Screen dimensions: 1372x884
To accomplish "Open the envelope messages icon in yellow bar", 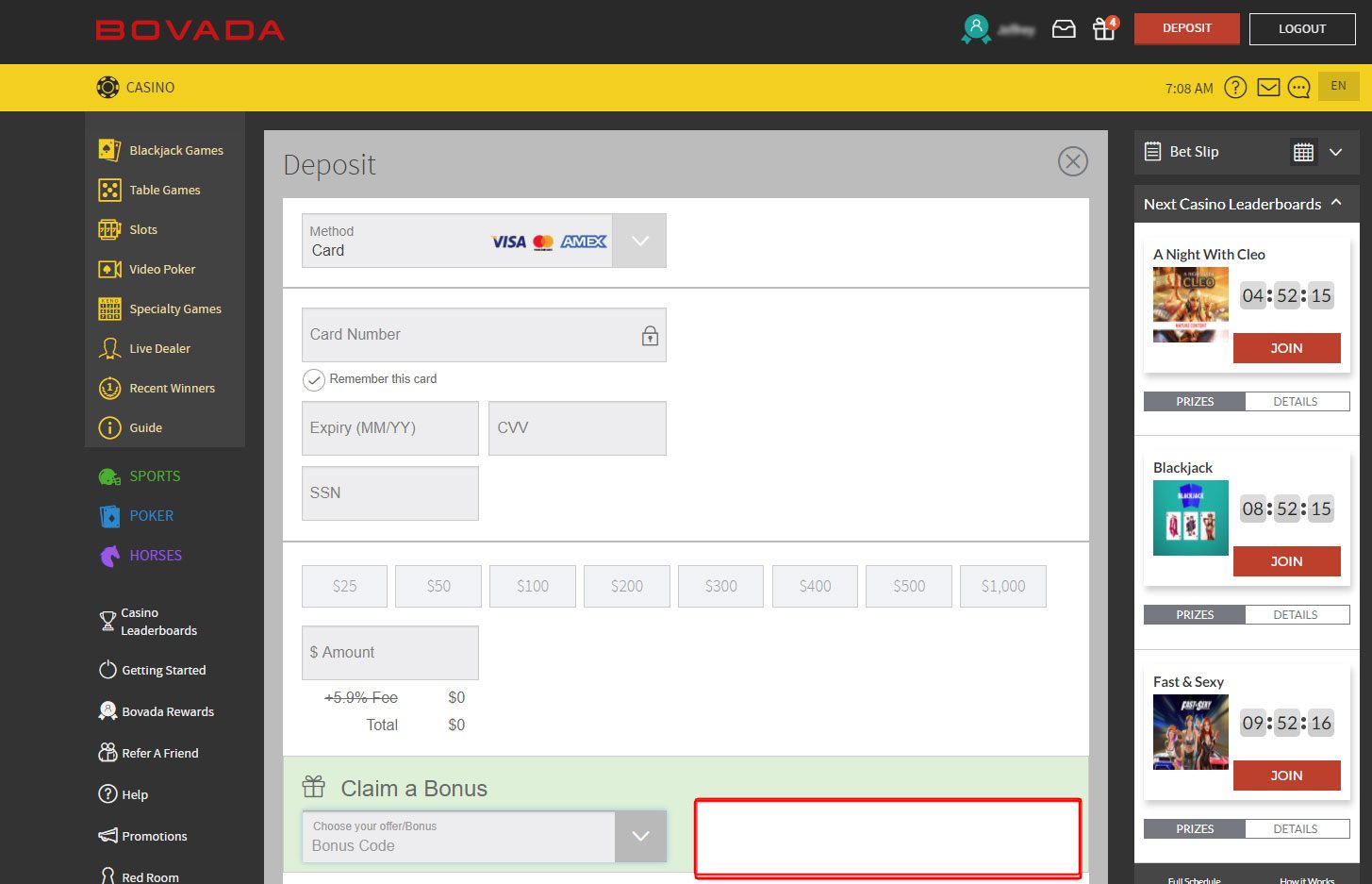I will click(1268, 88).
